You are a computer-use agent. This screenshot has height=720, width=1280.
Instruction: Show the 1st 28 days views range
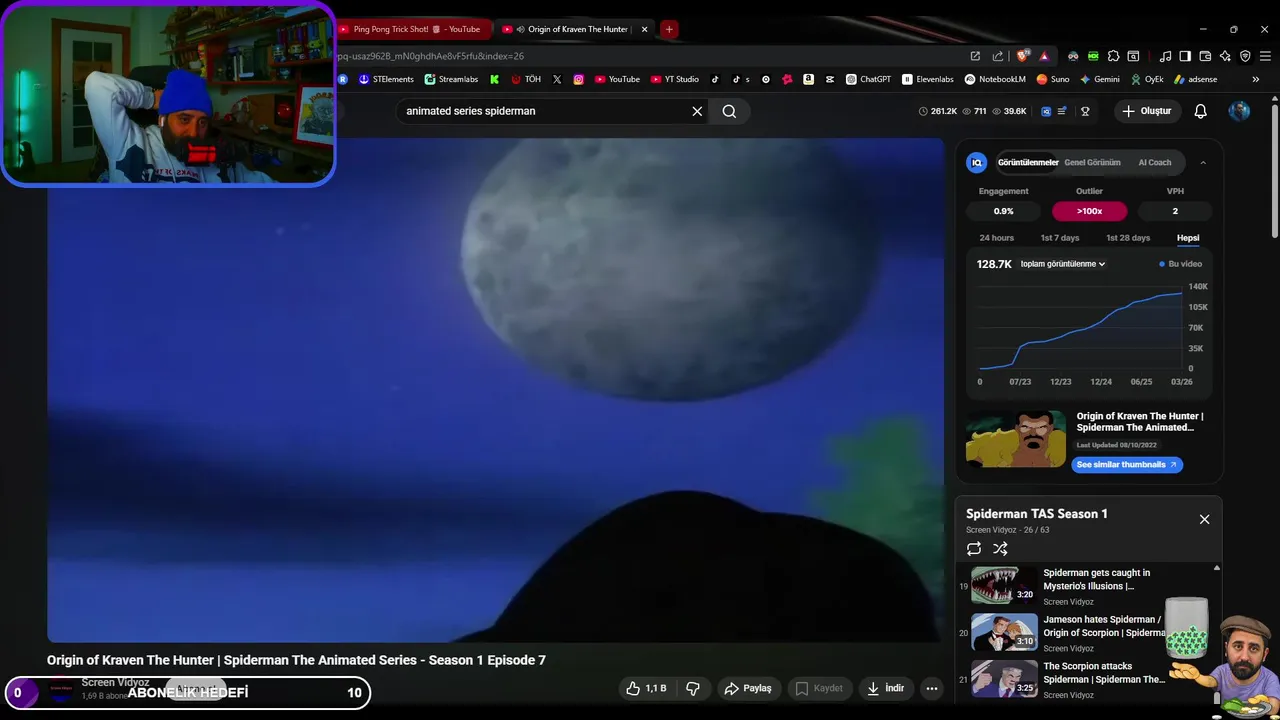pos(1128,238)
